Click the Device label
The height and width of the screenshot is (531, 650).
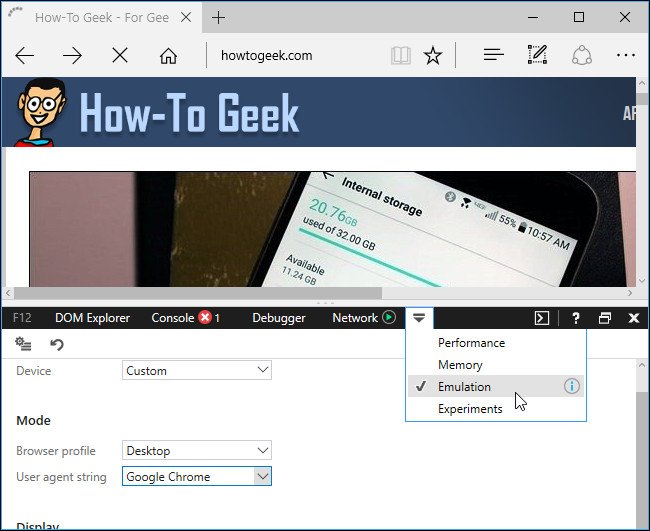tap(34, 371)
